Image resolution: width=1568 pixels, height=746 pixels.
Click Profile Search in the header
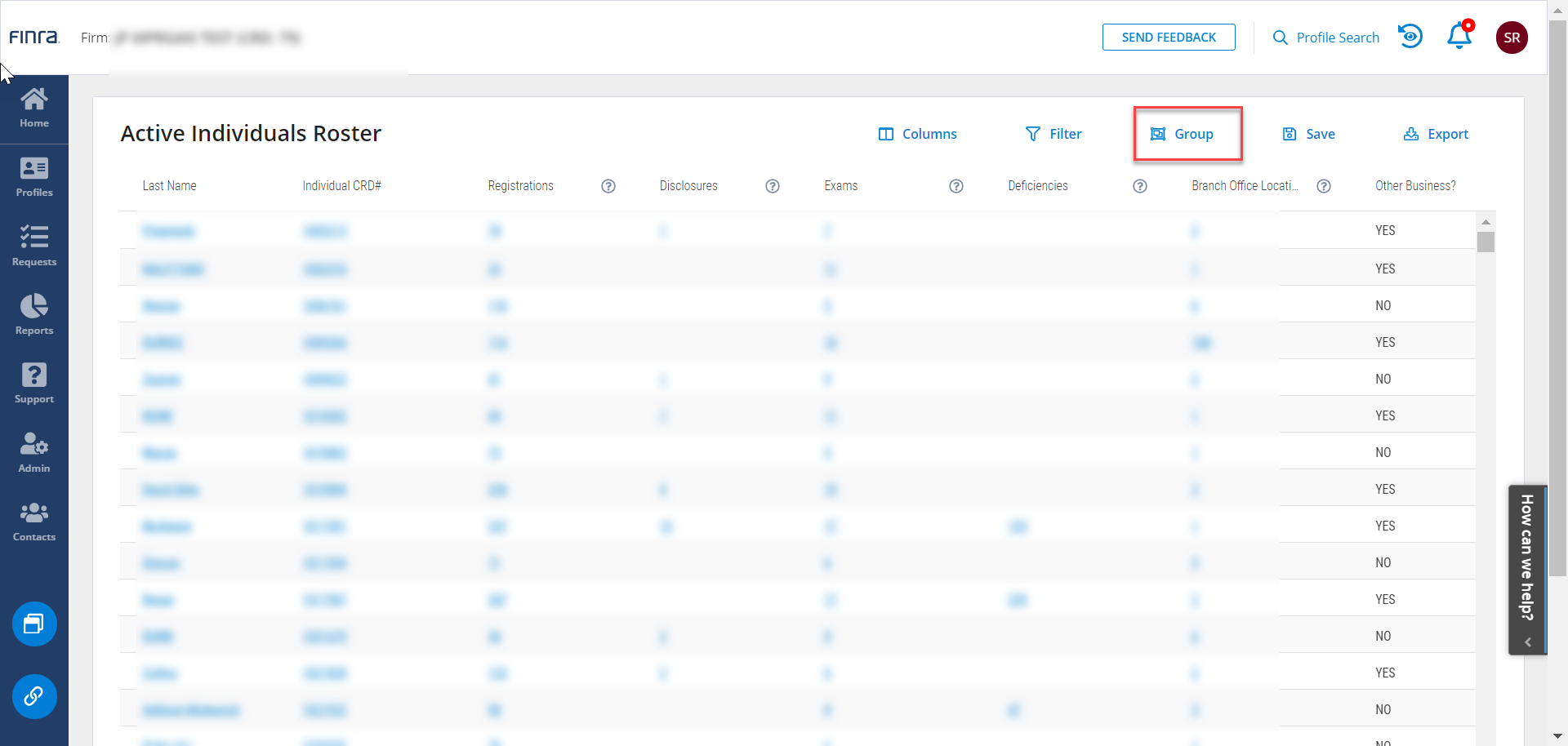1326,38
